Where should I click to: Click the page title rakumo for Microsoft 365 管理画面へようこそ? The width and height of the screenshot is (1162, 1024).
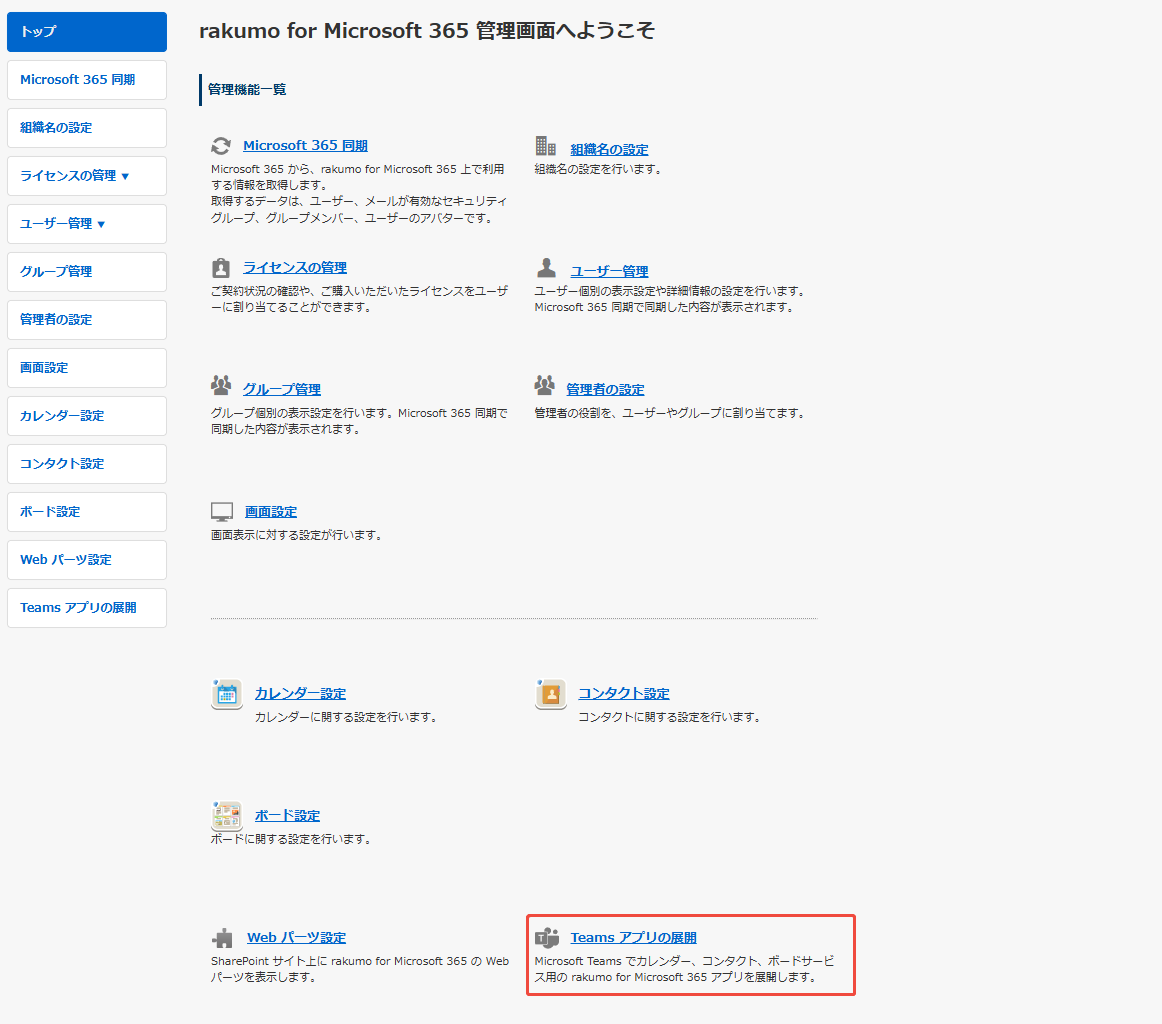(x=427, y=31)
